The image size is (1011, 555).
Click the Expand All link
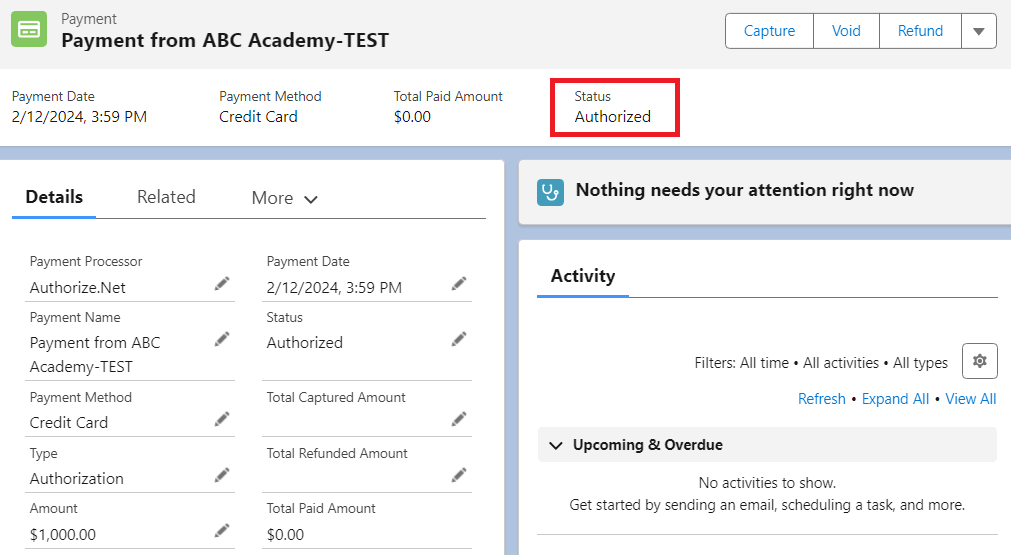tap(895, 399)
